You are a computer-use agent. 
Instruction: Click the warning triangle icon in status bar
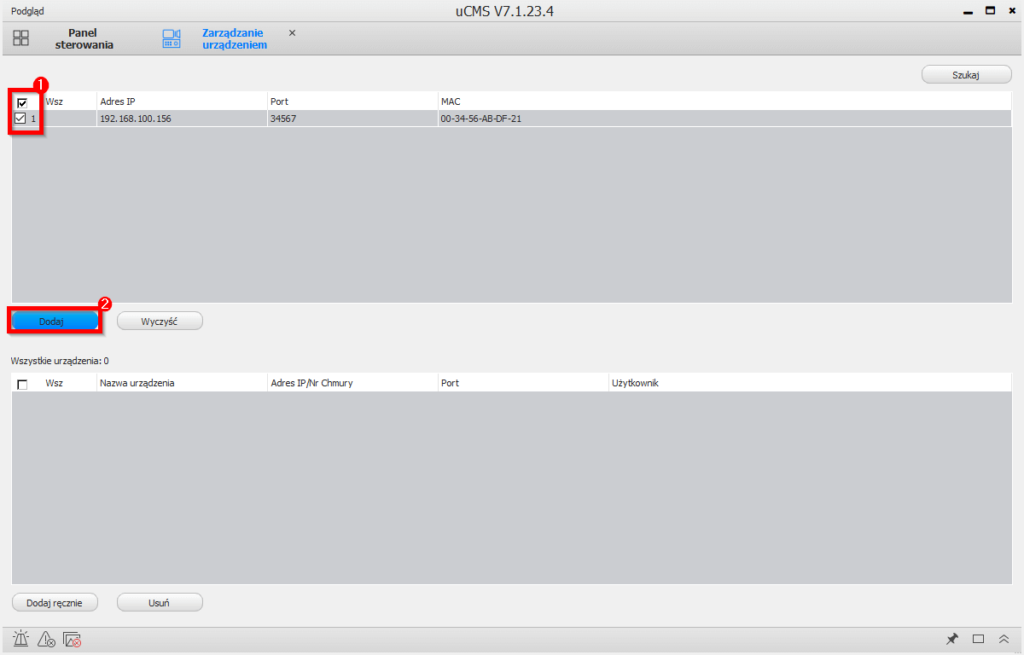click(x=46, y=639)
